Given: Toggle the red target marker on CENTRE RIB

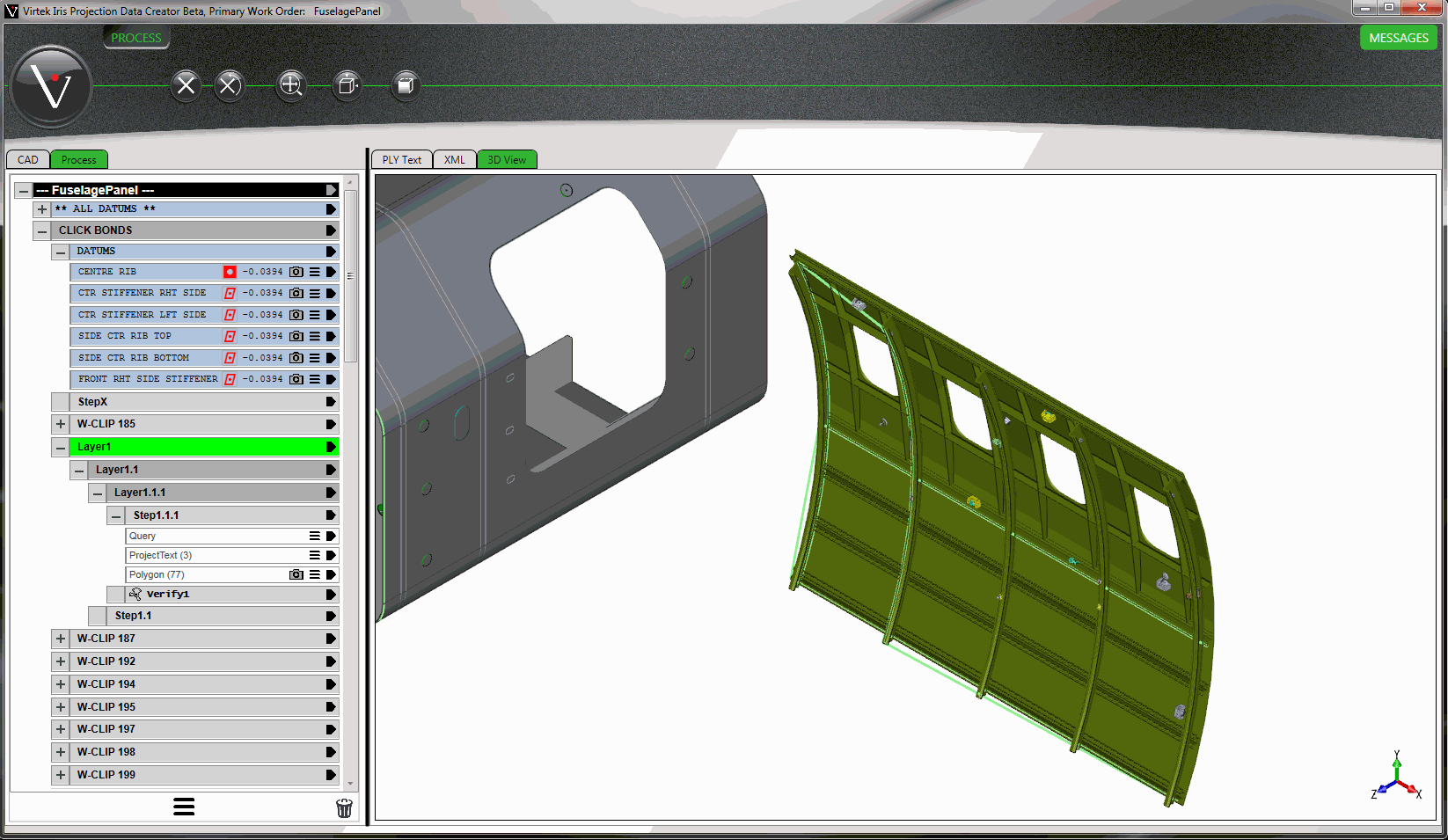Looking at the screenshot, I should (x=230, y=272).
